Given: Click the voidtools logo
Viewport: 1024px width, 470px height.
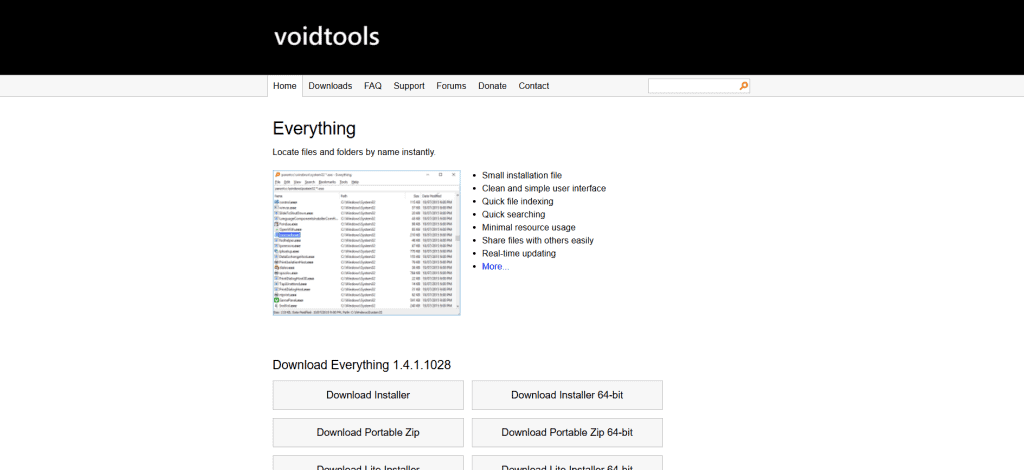Looking at the screenshot, I should coord(326,37).
